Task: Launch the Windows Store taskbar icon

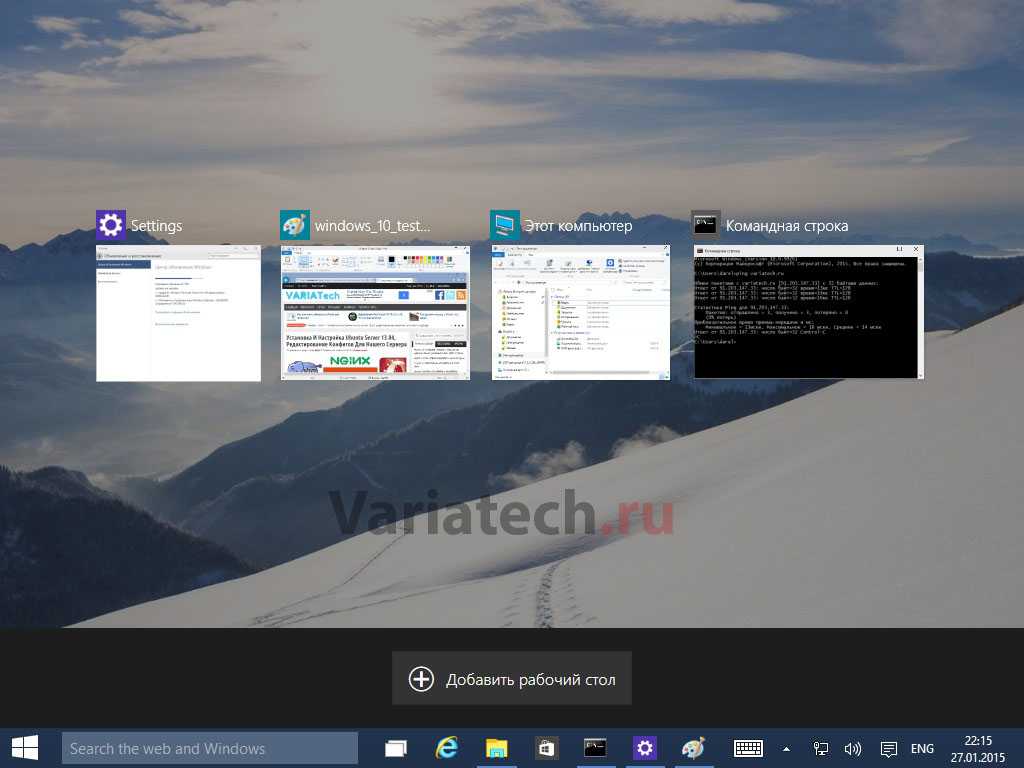Action: pos(545,748)
